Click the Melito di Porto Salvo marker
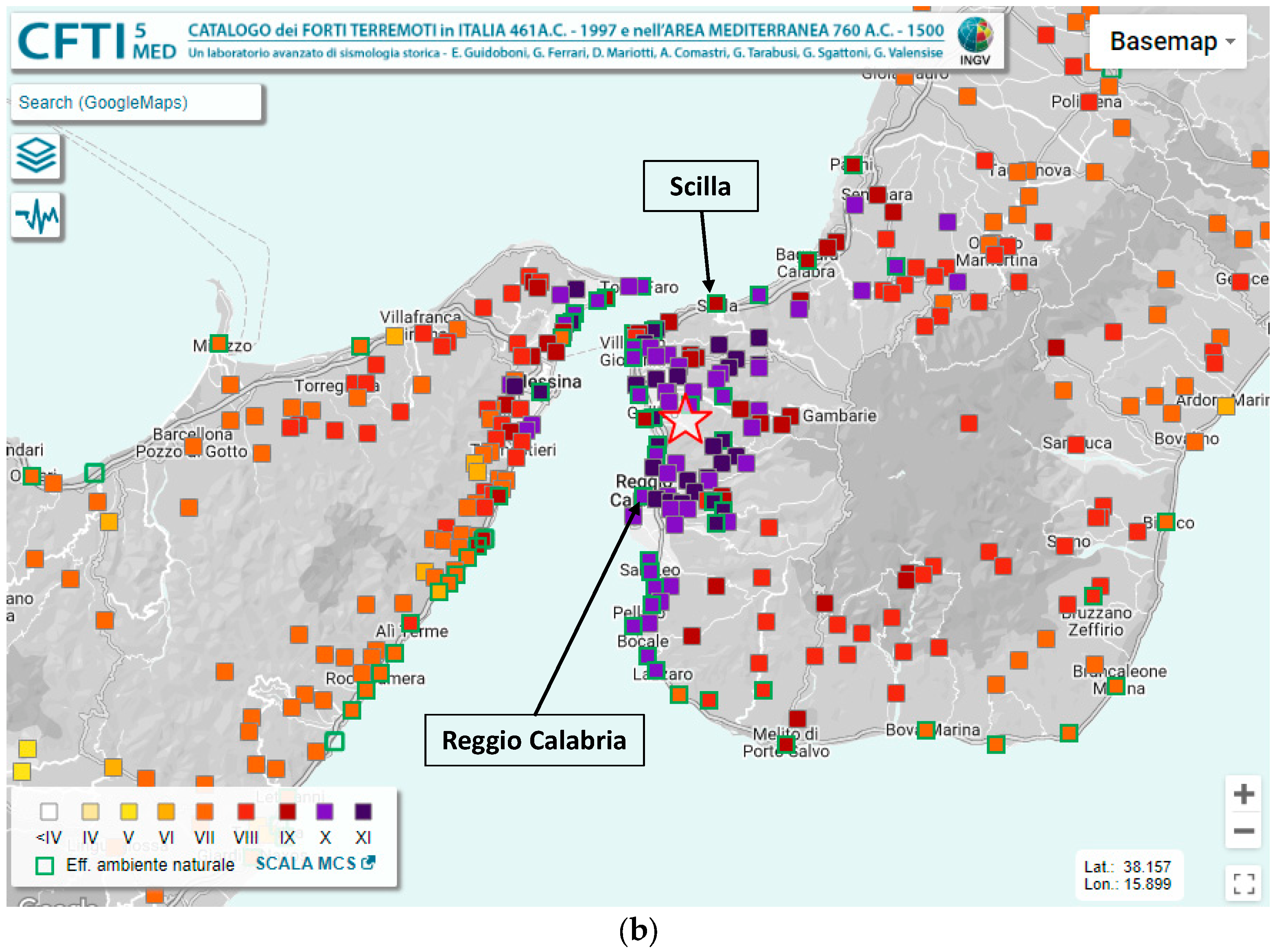The height and width of the screenshot is (952, 1279). click(786, 744)
